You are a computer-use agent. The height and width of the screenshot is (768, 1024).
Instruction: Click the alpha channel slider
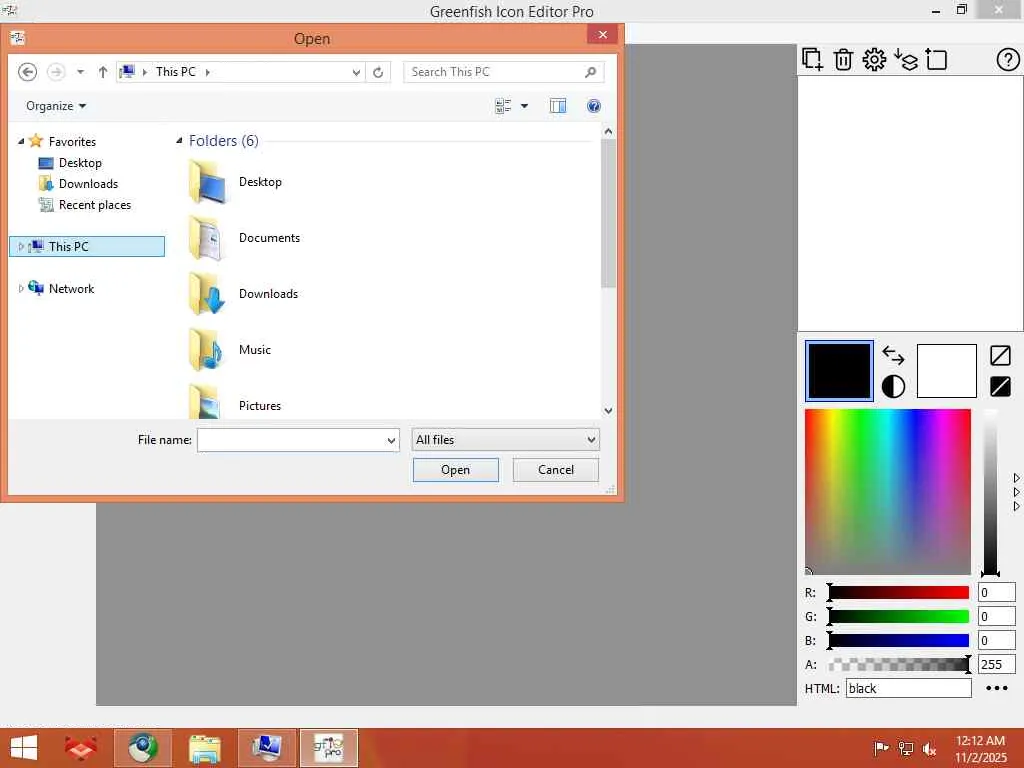899,664
